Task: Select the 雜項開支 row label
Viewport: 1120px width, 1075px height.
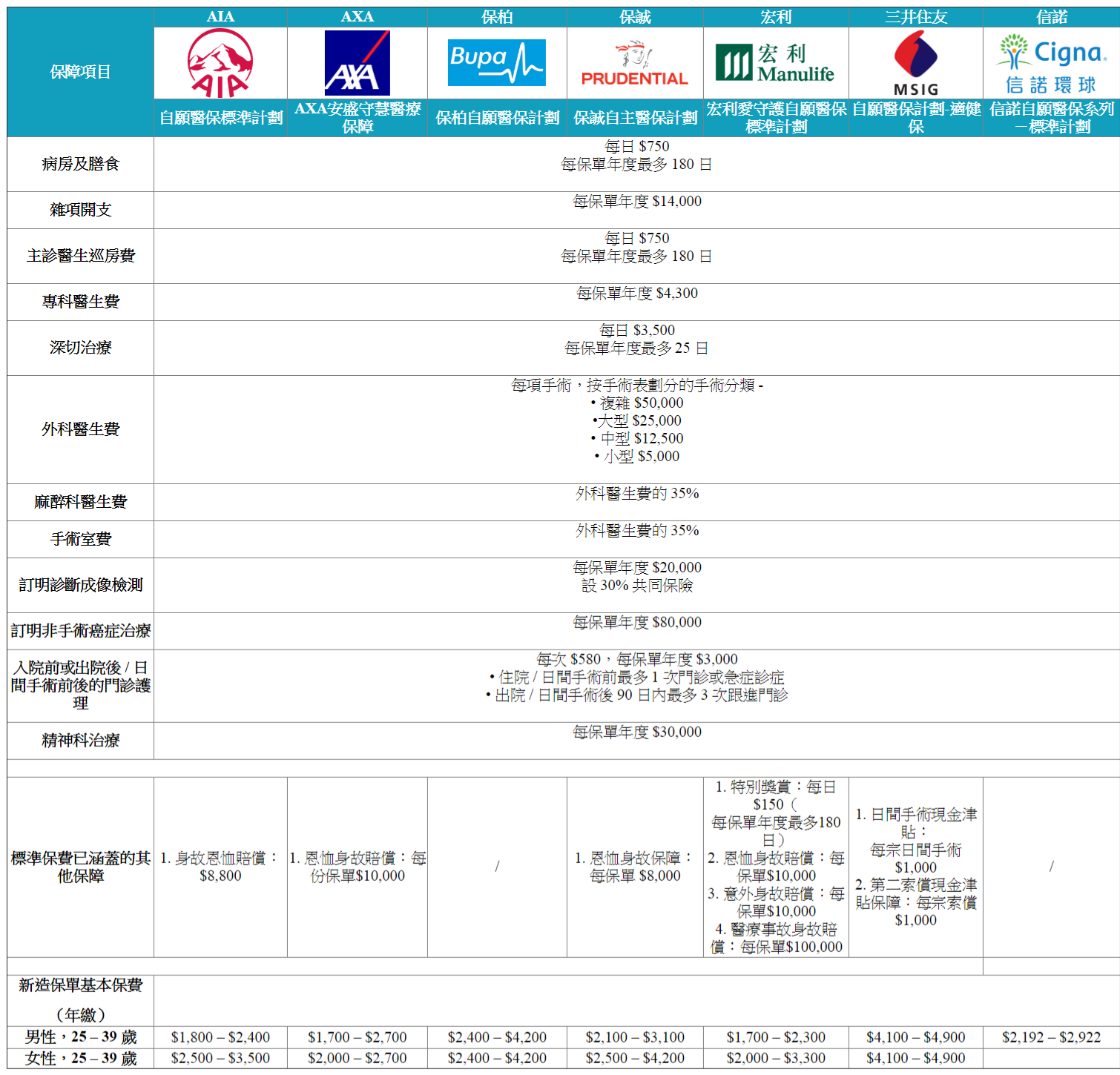Action: (80, 210)
